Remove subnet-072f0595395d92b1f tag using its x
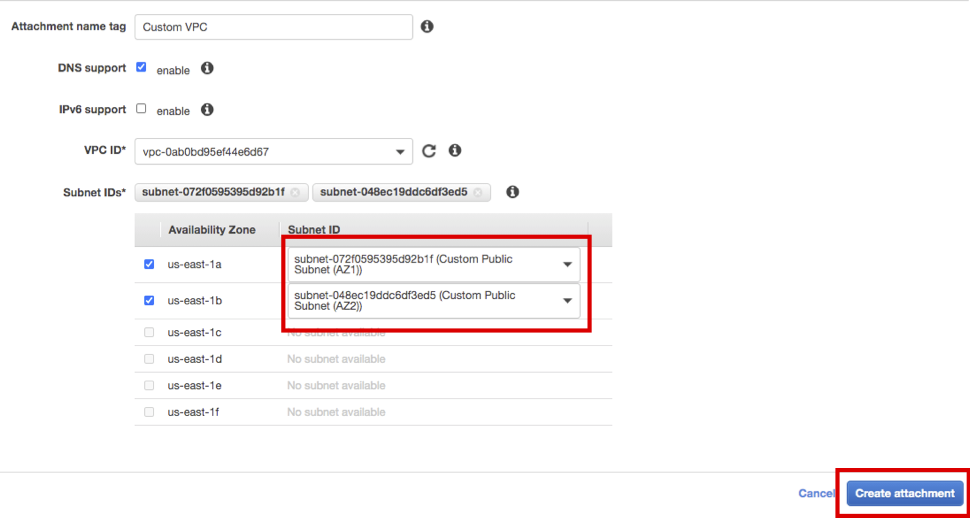 point(295,193)
